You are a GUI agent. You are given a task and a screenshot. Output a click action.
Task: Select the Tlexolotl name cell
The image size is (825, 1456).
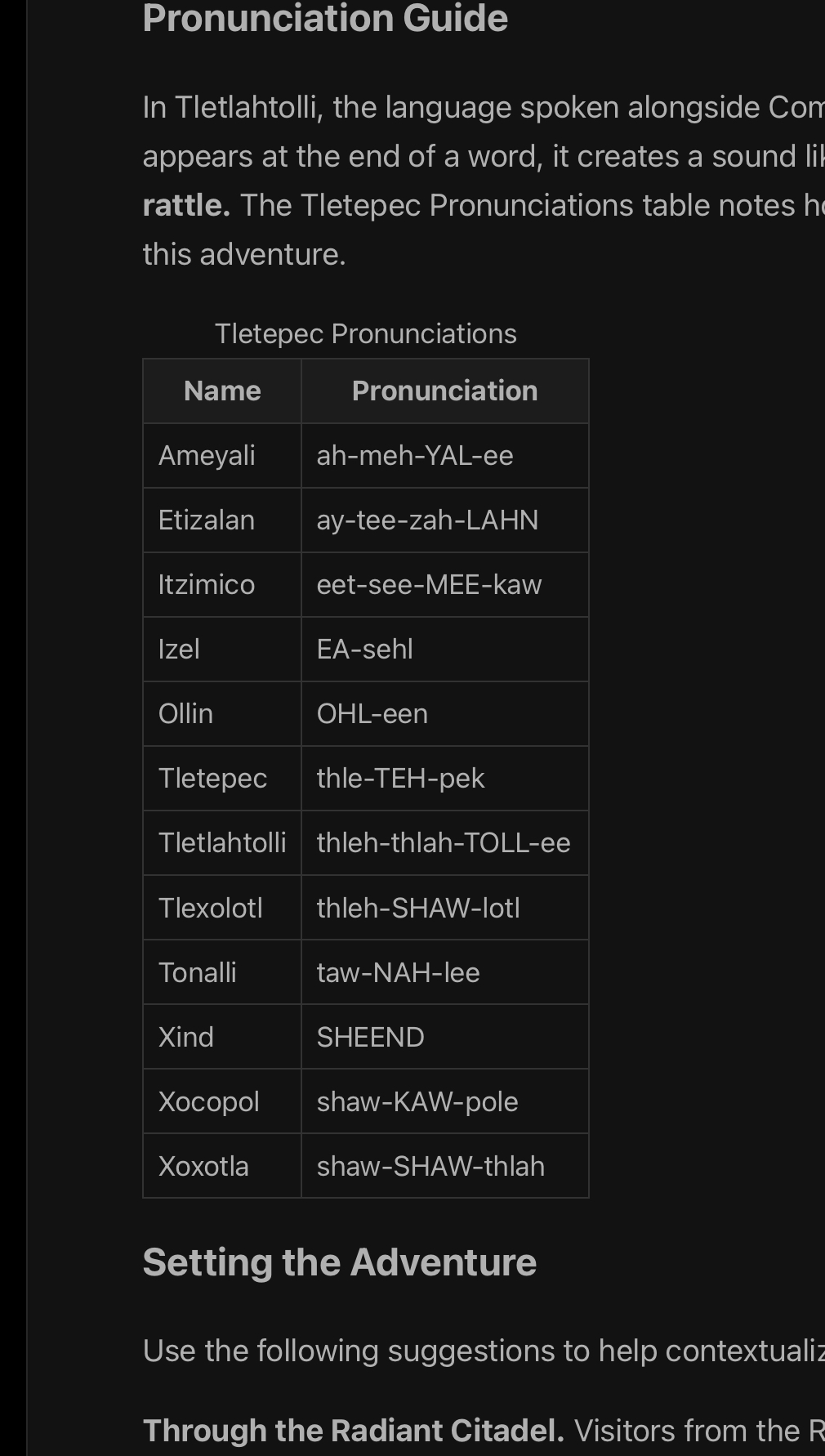[211, 908]
